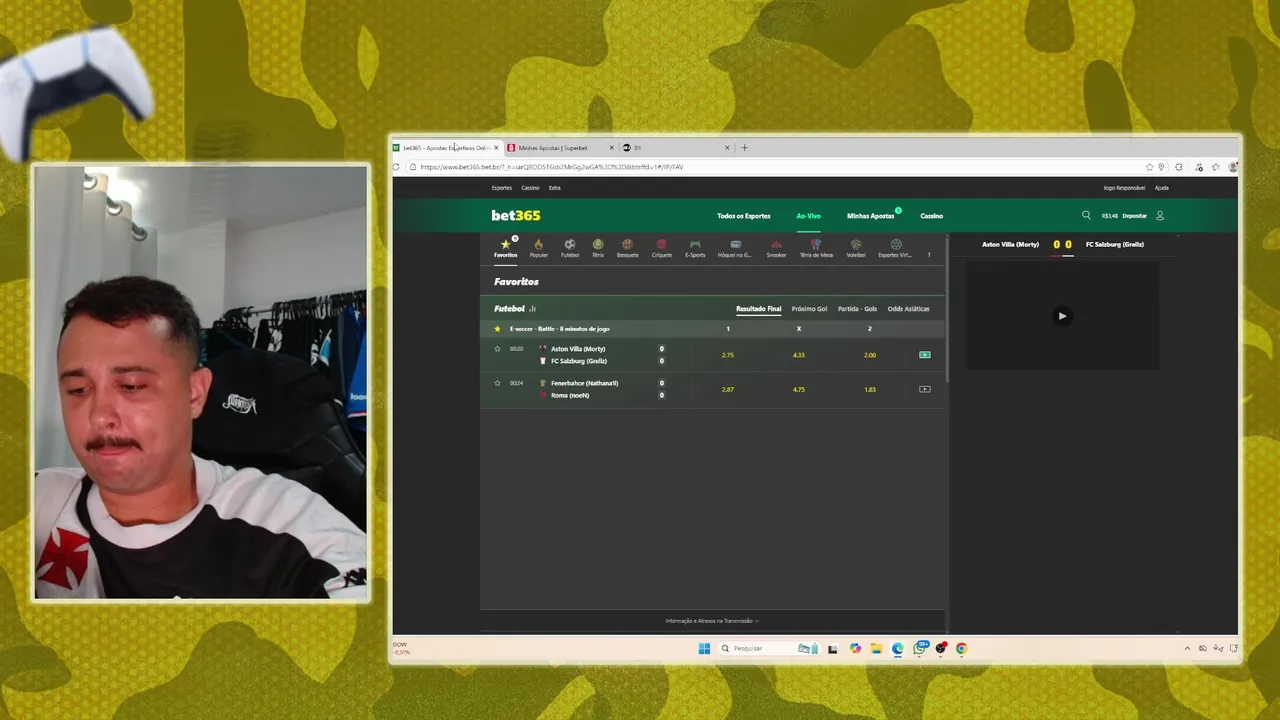
Task: Bet on FC Salzburg at 2.00
Action: point(869,355)
